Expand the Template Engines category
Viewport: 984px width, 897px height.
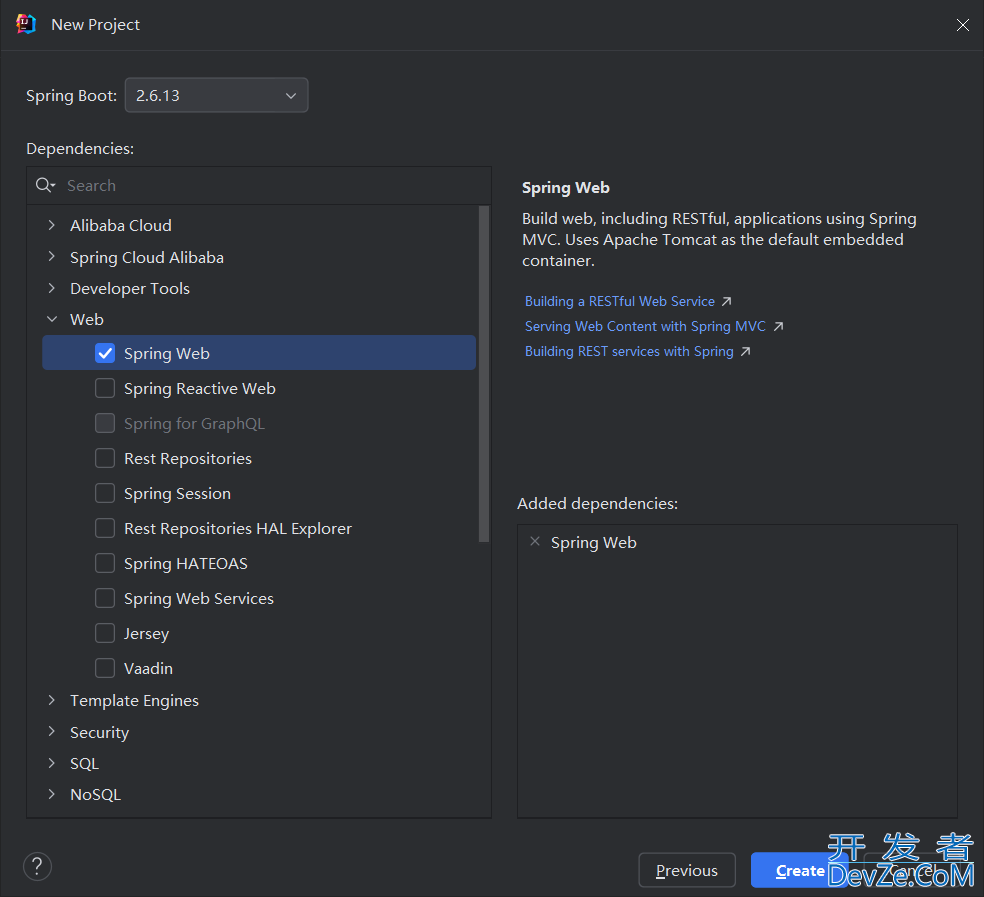pyautogui.click(x=51, y=700)
